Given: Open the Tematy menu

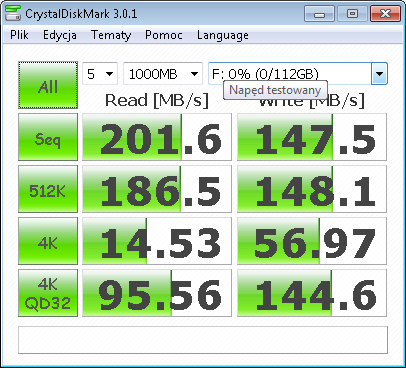Looking at the screenshot, I should (x=111, y=35).
